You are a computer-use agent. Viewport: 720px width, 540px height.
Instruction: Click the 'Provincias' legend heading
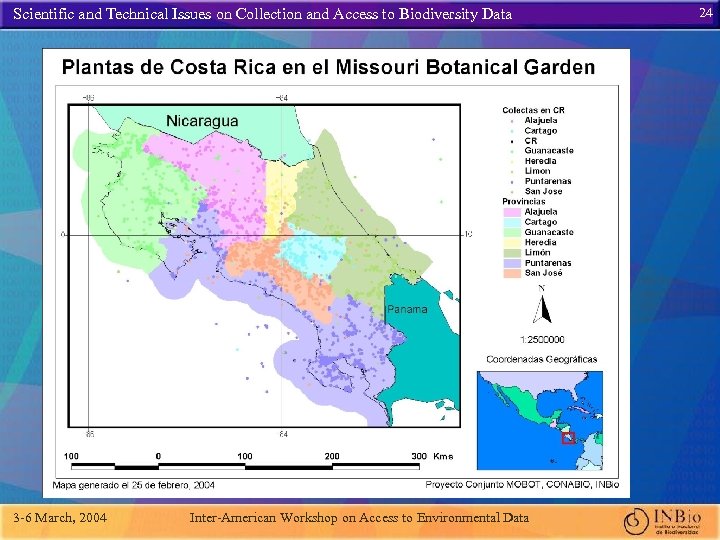coord(524,202)
